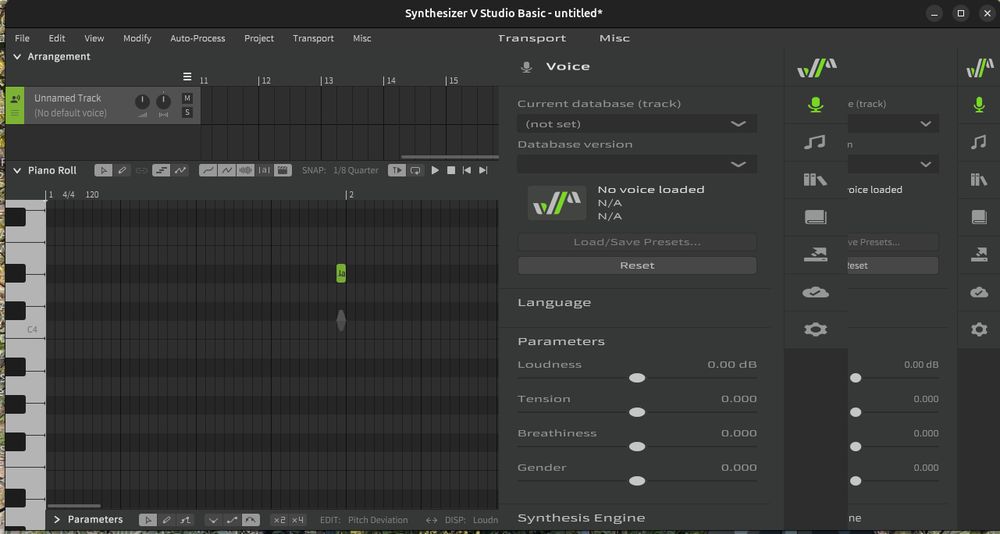This screenshot has width=1000, height=534.
Task: Open the Project menu
Action: [x=259, y=38]
